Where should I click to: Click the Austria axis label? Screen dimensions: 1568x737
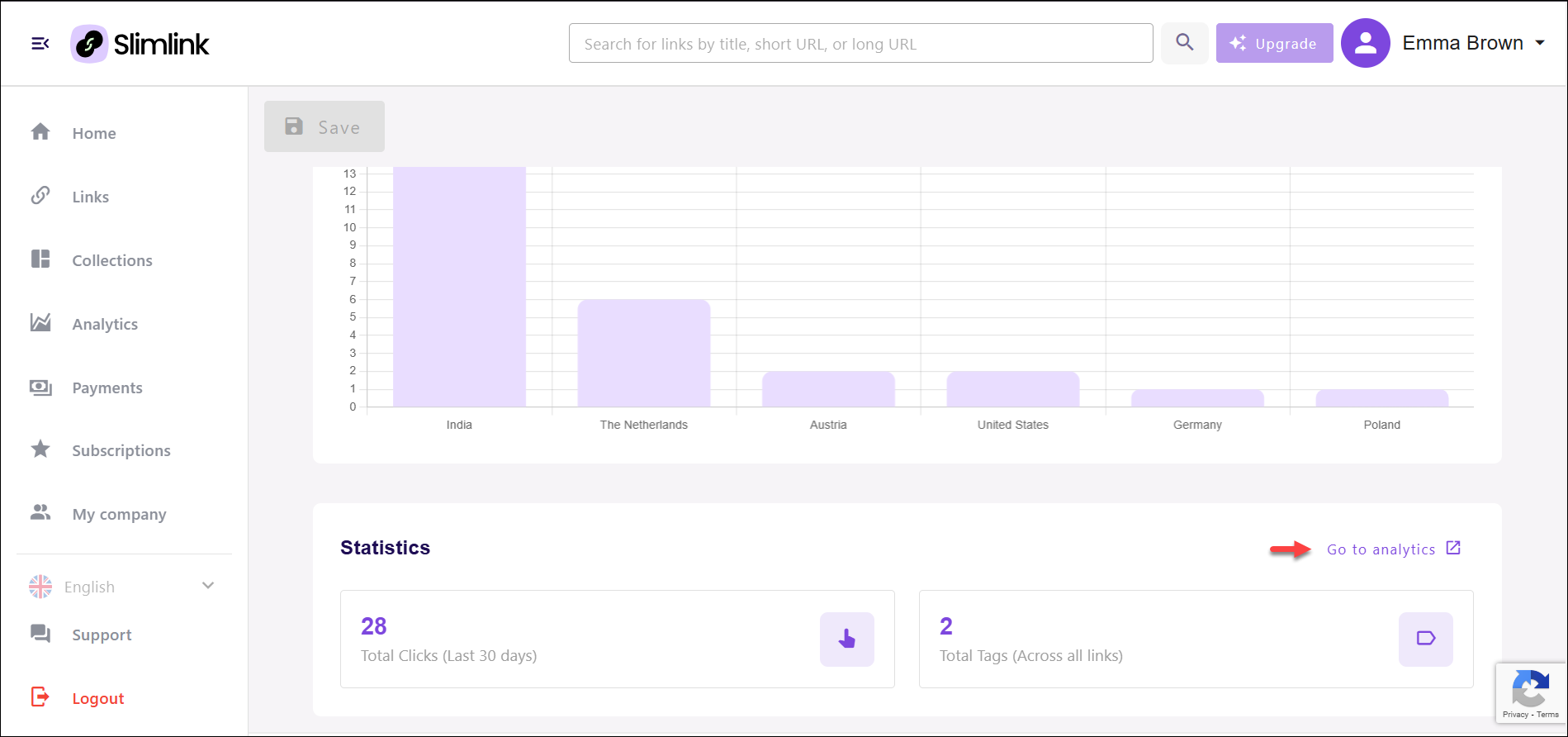click(828, 425)
